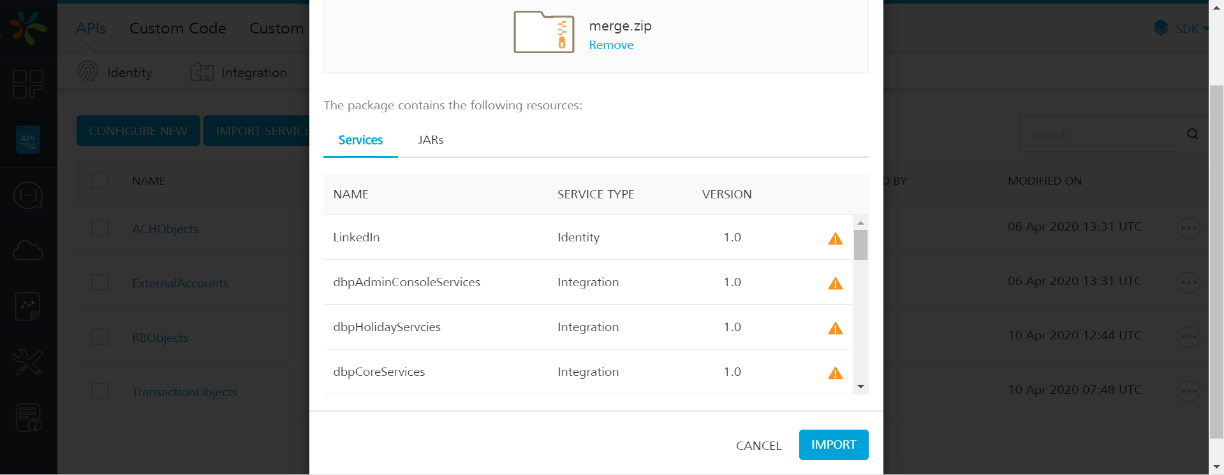
Task: Click the services list scroll up arrow
Action: (x=860, y=222)
